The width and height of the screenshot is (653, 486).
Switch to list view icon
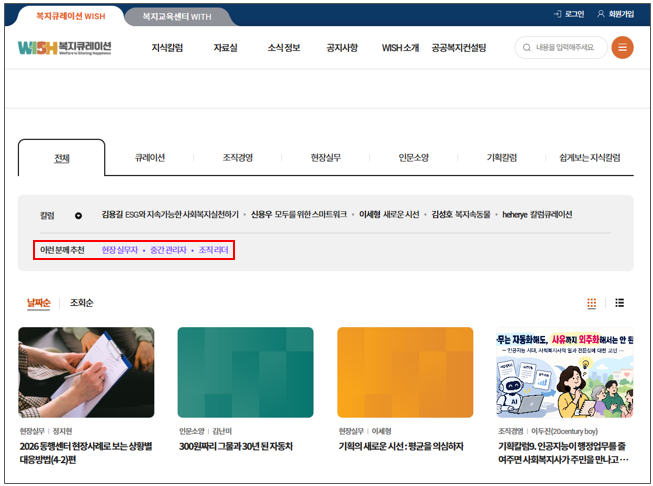point(619,303)
